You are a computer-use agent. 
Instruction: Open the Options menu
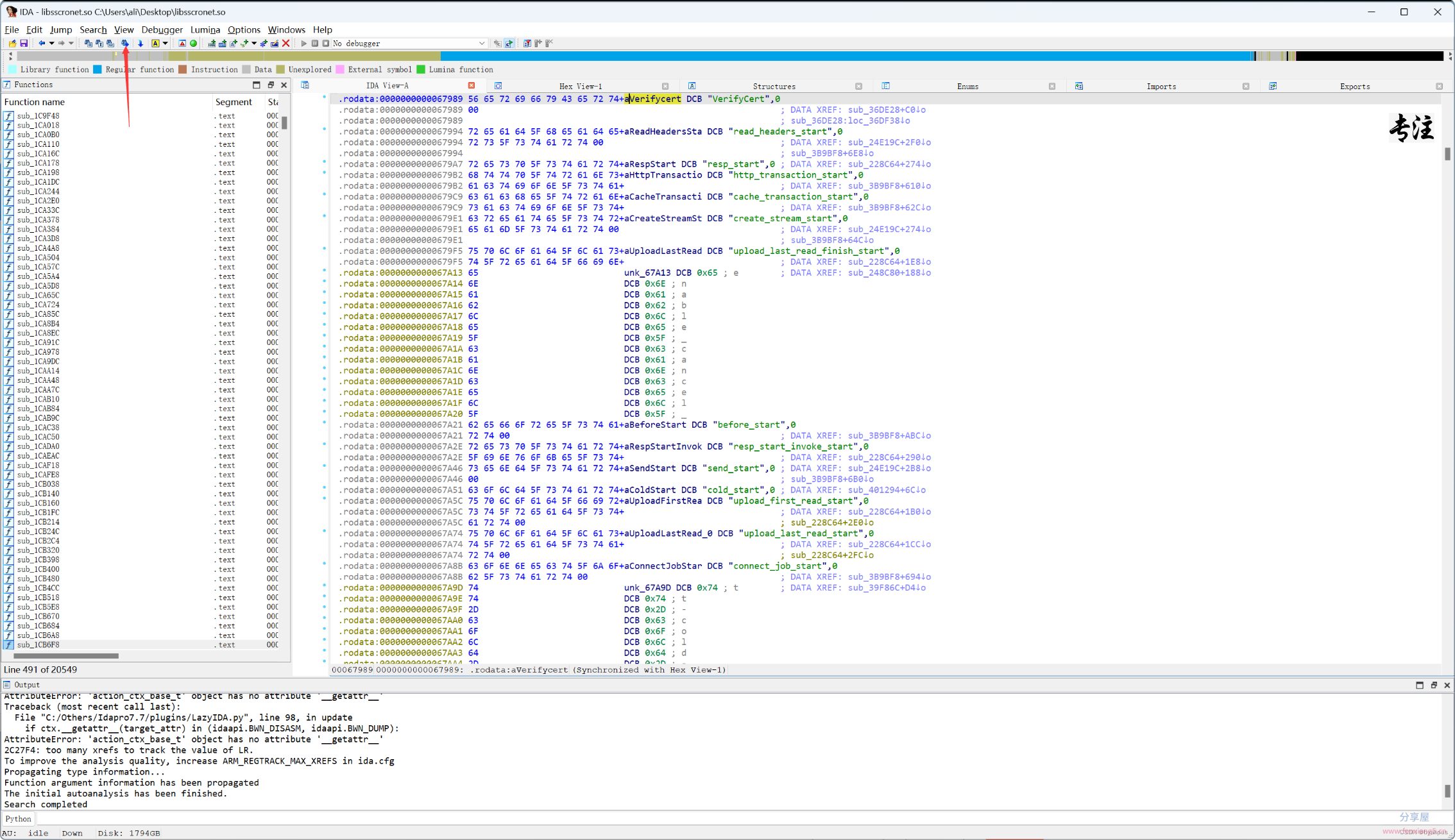244,29
